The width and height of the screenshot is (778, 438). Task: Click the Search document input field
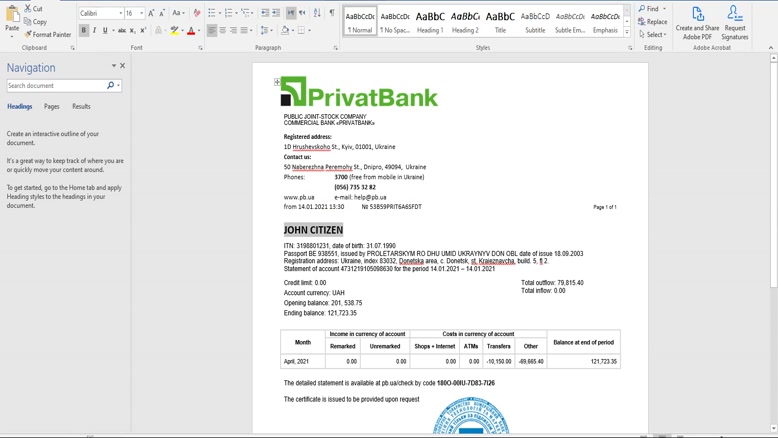tap(55, 86)
